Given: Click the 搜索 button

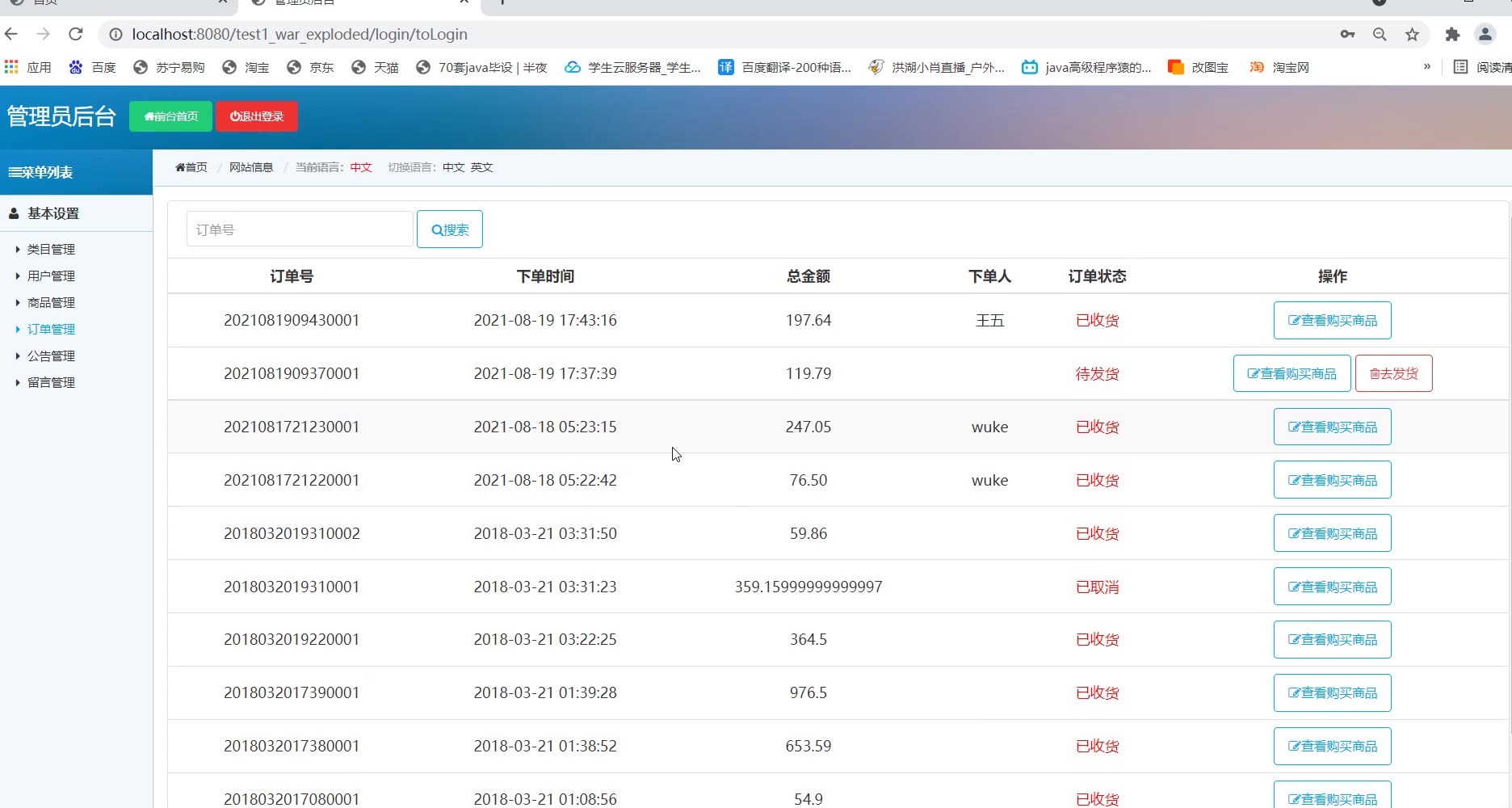Looking at the screenshot, I should tap(450, 229).
